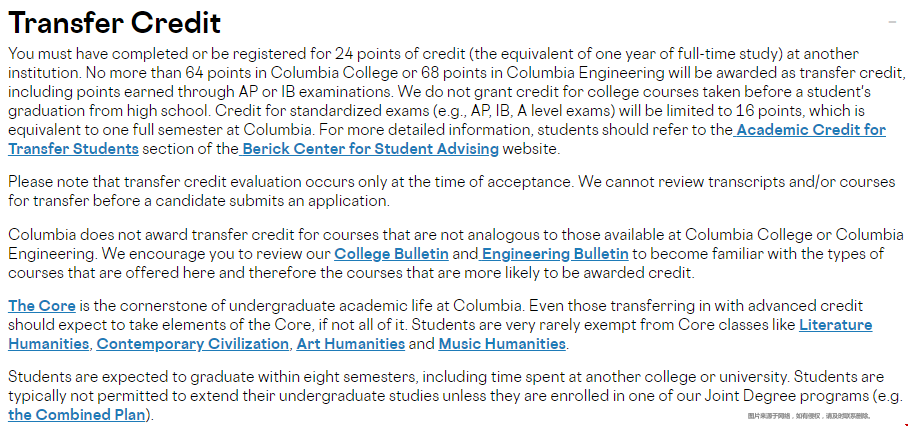Click the phrase "24 points of credit"
908x426 pixels.
click(400, 54)
